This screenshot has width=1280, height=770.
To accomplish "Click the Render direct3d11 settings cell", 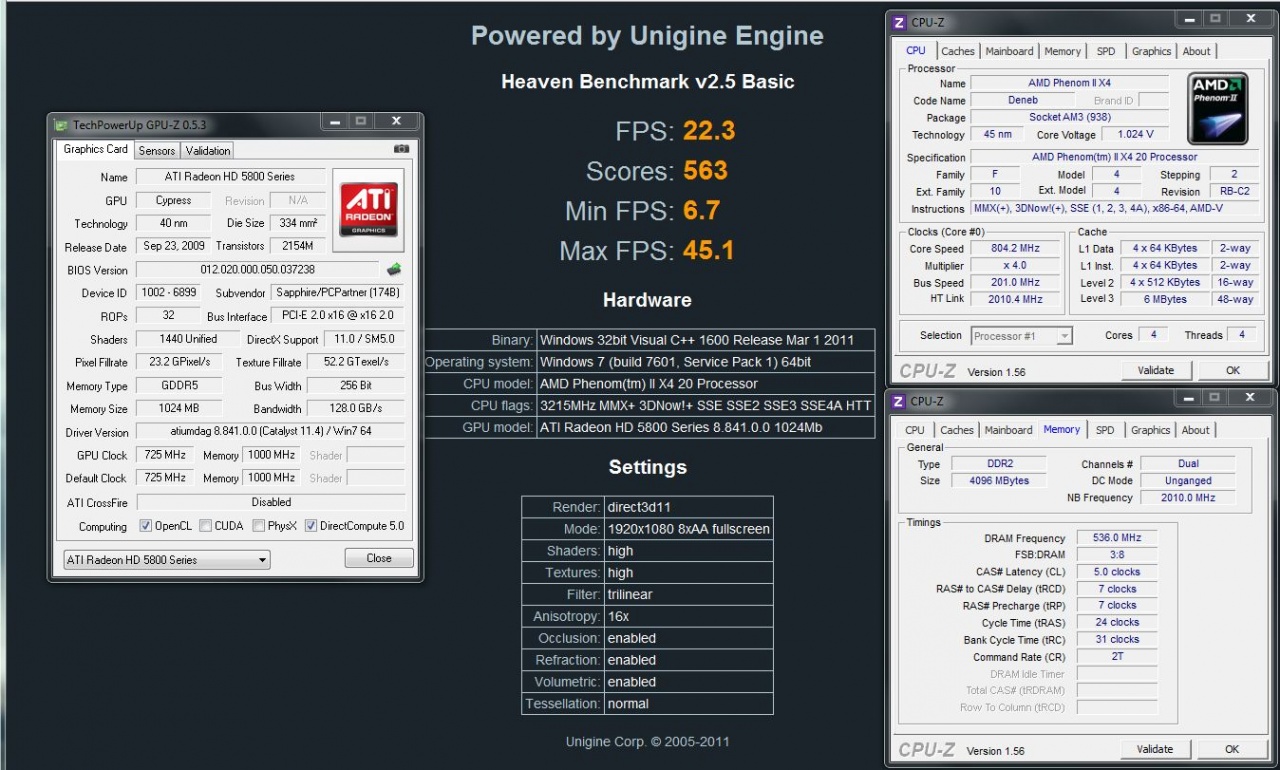I will (688, 507).
